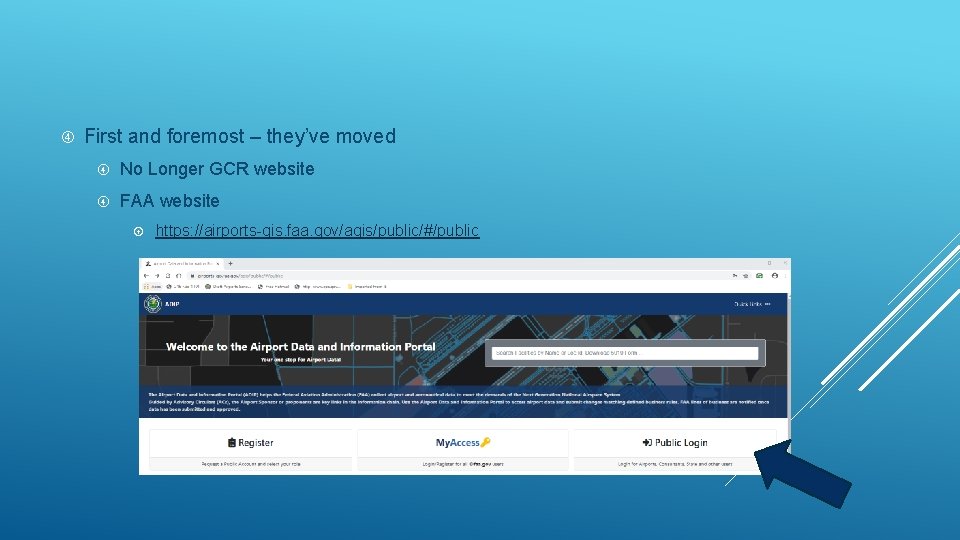Click the browser forward arrow

click(x=157, y=276)
